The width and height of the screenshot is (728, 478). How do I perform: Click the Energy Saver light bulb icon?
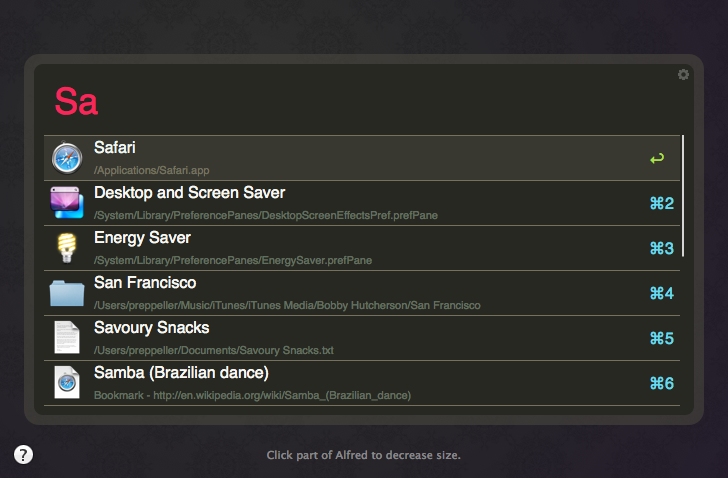coord(67,248)
